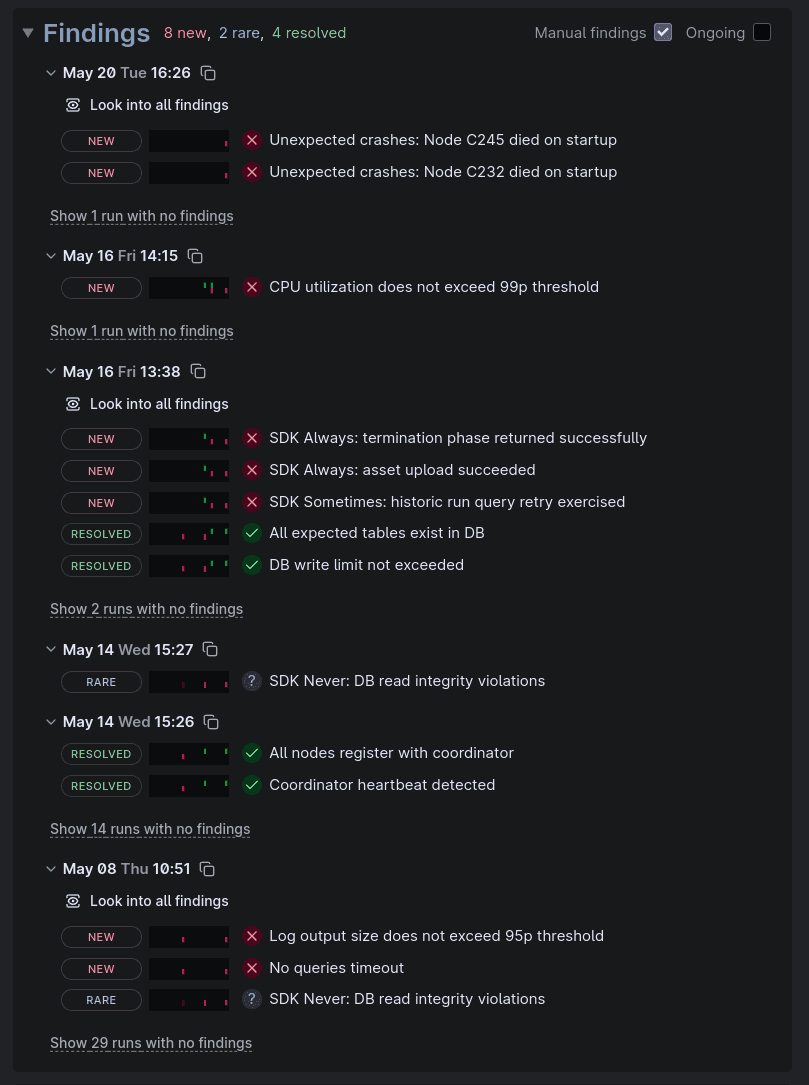Image resolution: width=809 pixels, height=1085 pixels.
Task: Click copy icon next to May 08 Thu 10:51
Action: (207, 869)
